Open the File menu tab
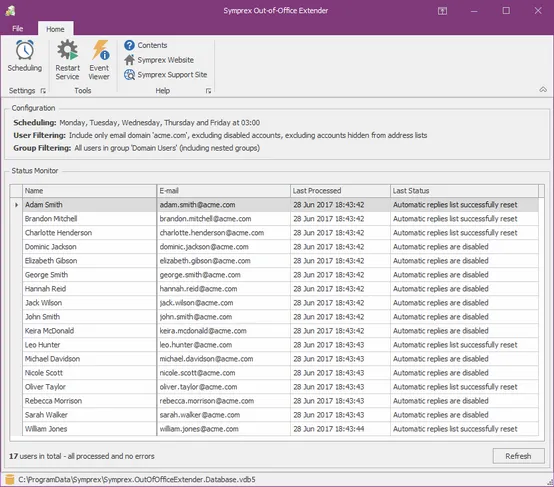The height and width of the screenshot is (487, 554). tap(18, 29)
